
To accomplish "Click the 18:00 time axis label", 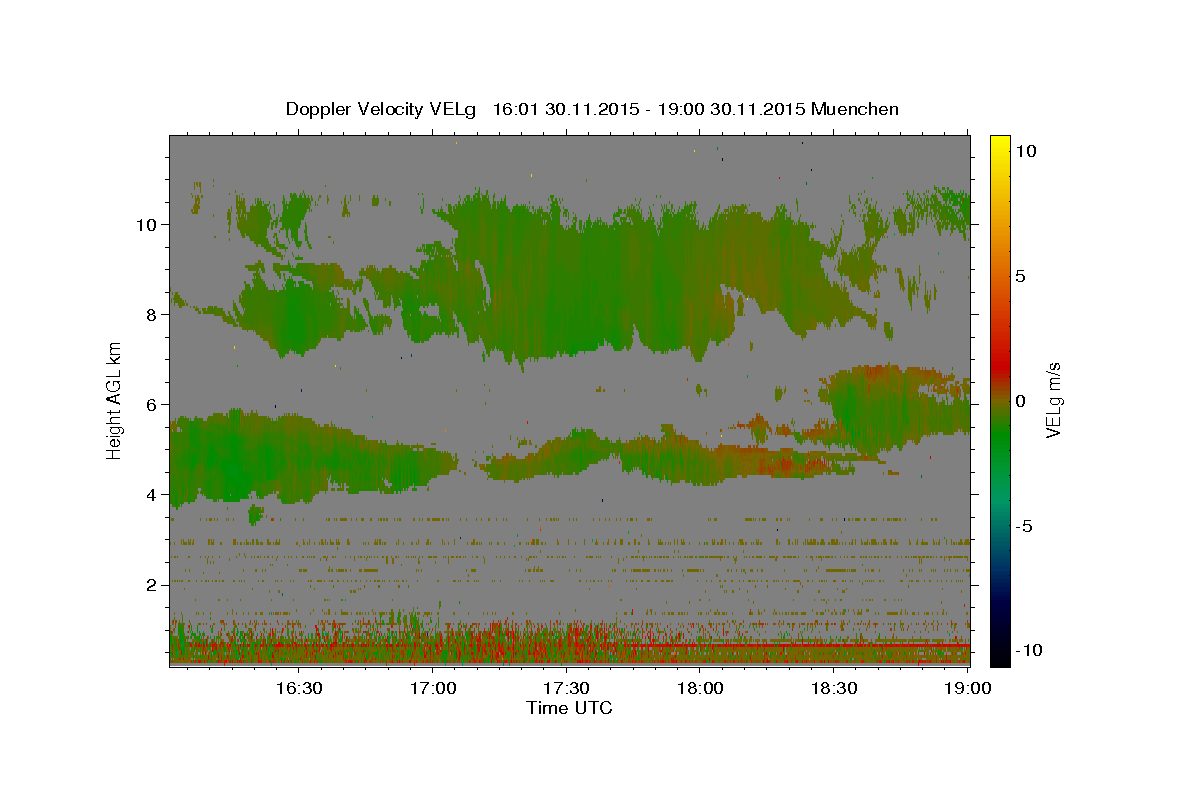I will point(700,688).
